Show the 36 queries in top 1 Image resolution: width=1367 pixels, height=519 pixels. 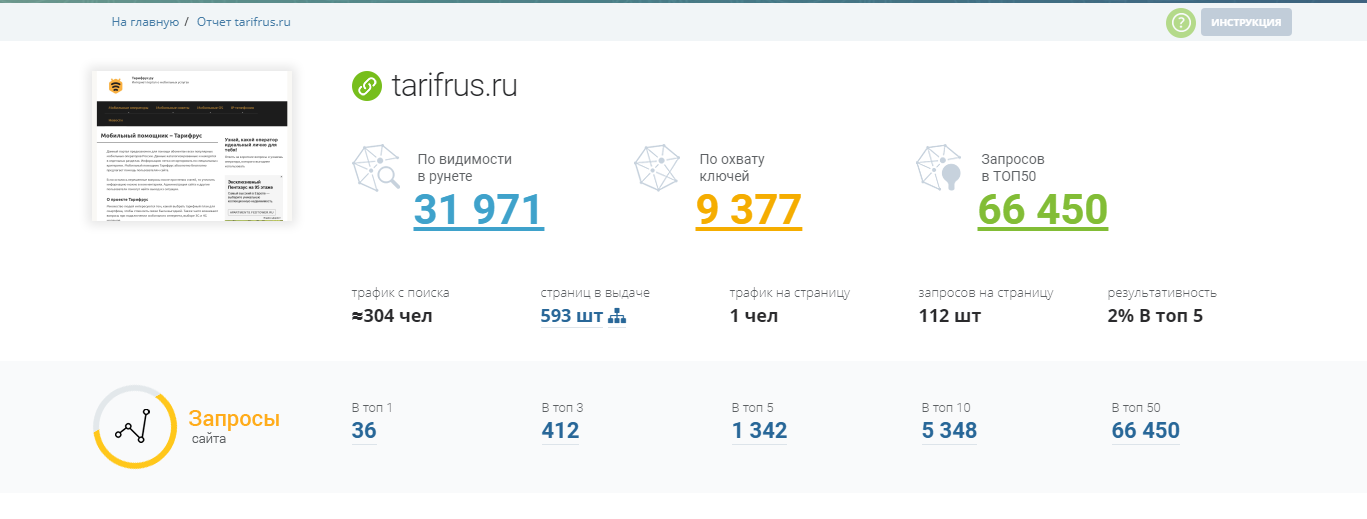[x=364, y=431]
